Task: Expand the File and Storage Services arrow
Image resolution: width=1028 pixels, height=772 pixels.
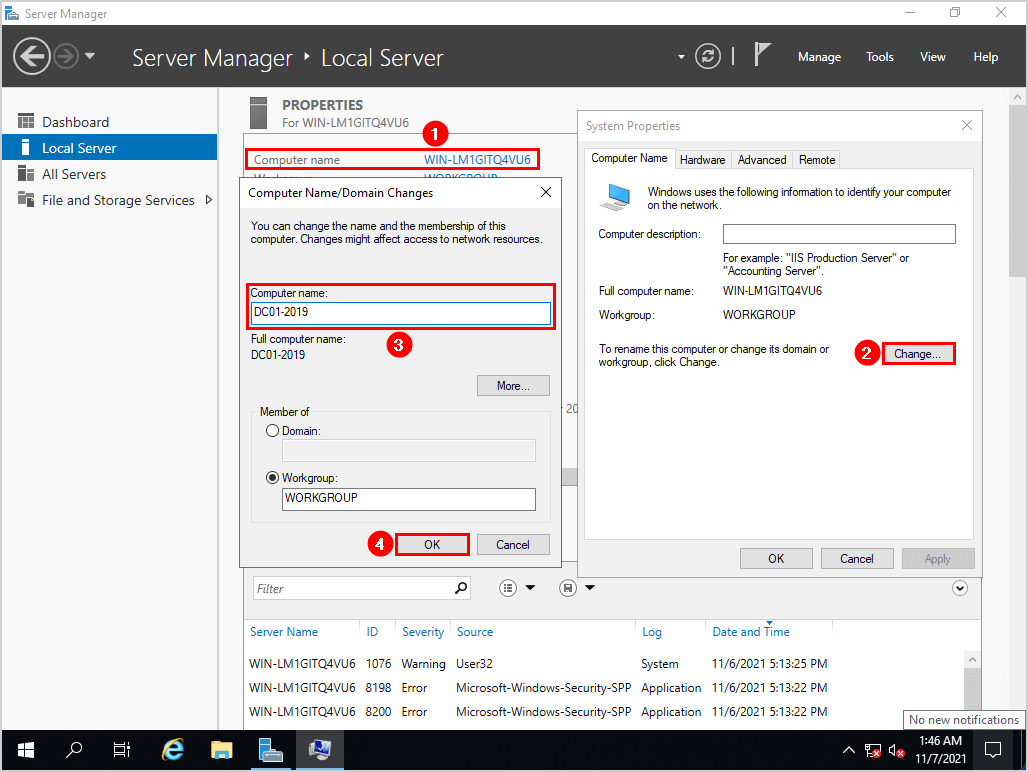Action: tap(208, 200)
